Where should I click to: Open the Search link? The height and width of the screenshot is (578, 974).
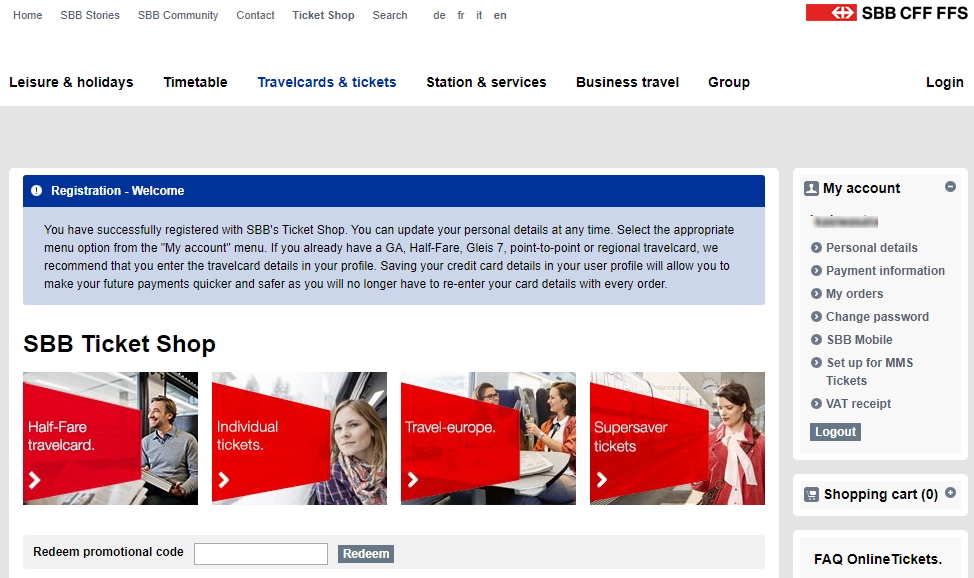[x=390, y=15]
